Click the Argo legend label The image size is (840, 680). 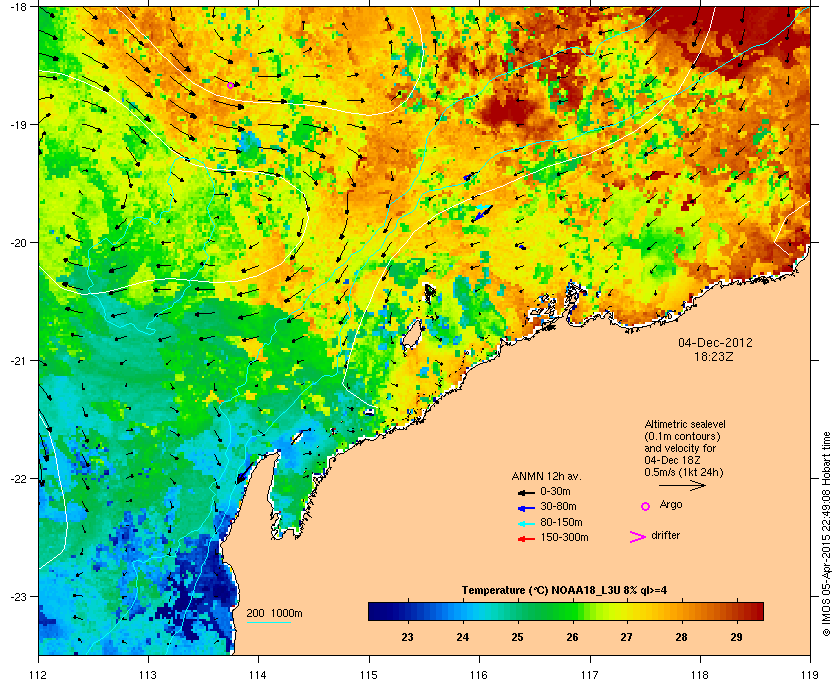(671, 505)
